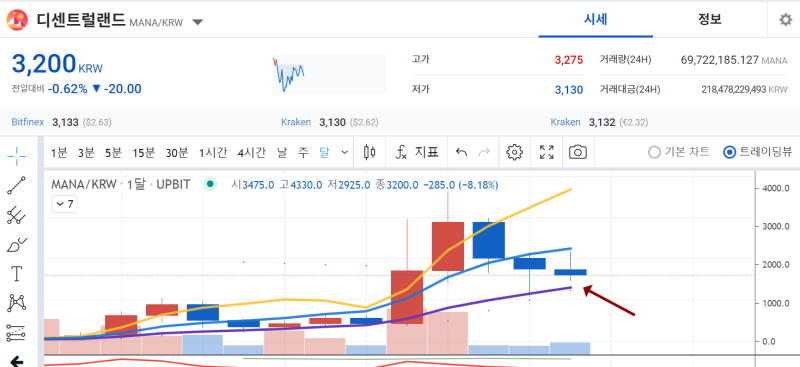Set chart interval to 날 (daily)
Image resolution: width=800 pixels, height=367 pixels.
282,153
